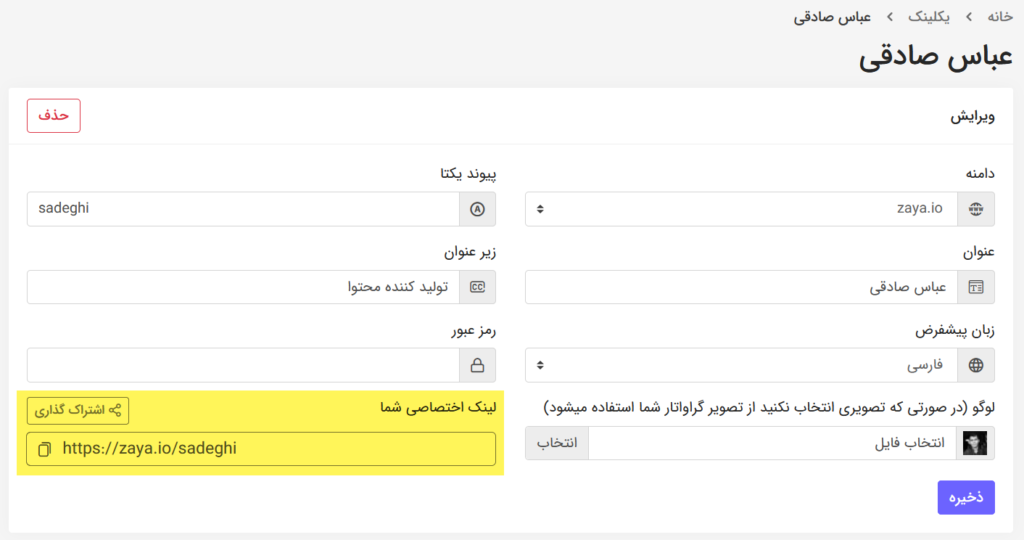Click the padlock icon beside password field
Viewport: 1024px width, 540px height.
(x=477, y=365)
